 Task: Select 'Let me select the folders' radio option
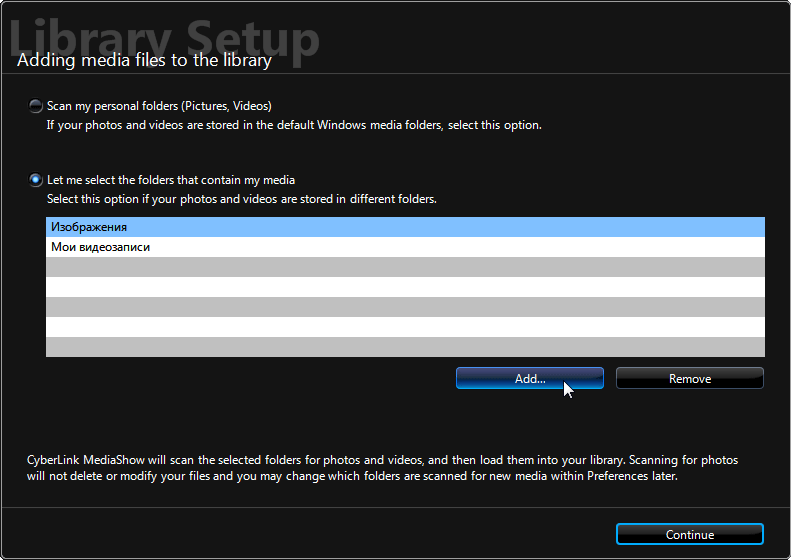pos(35,180)
